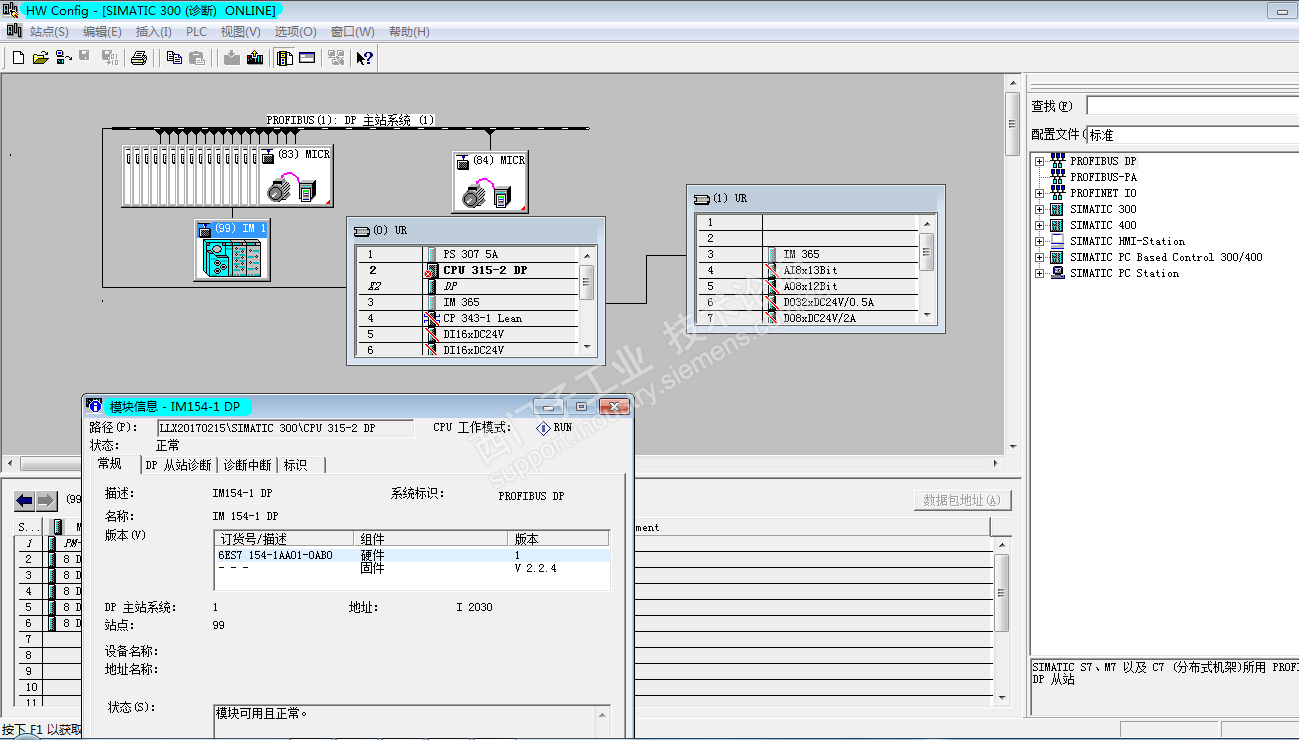This screenshot has height=740, width=1299.
Task: Open the 视图(V) menu
Action: click(x=241, y=32)
